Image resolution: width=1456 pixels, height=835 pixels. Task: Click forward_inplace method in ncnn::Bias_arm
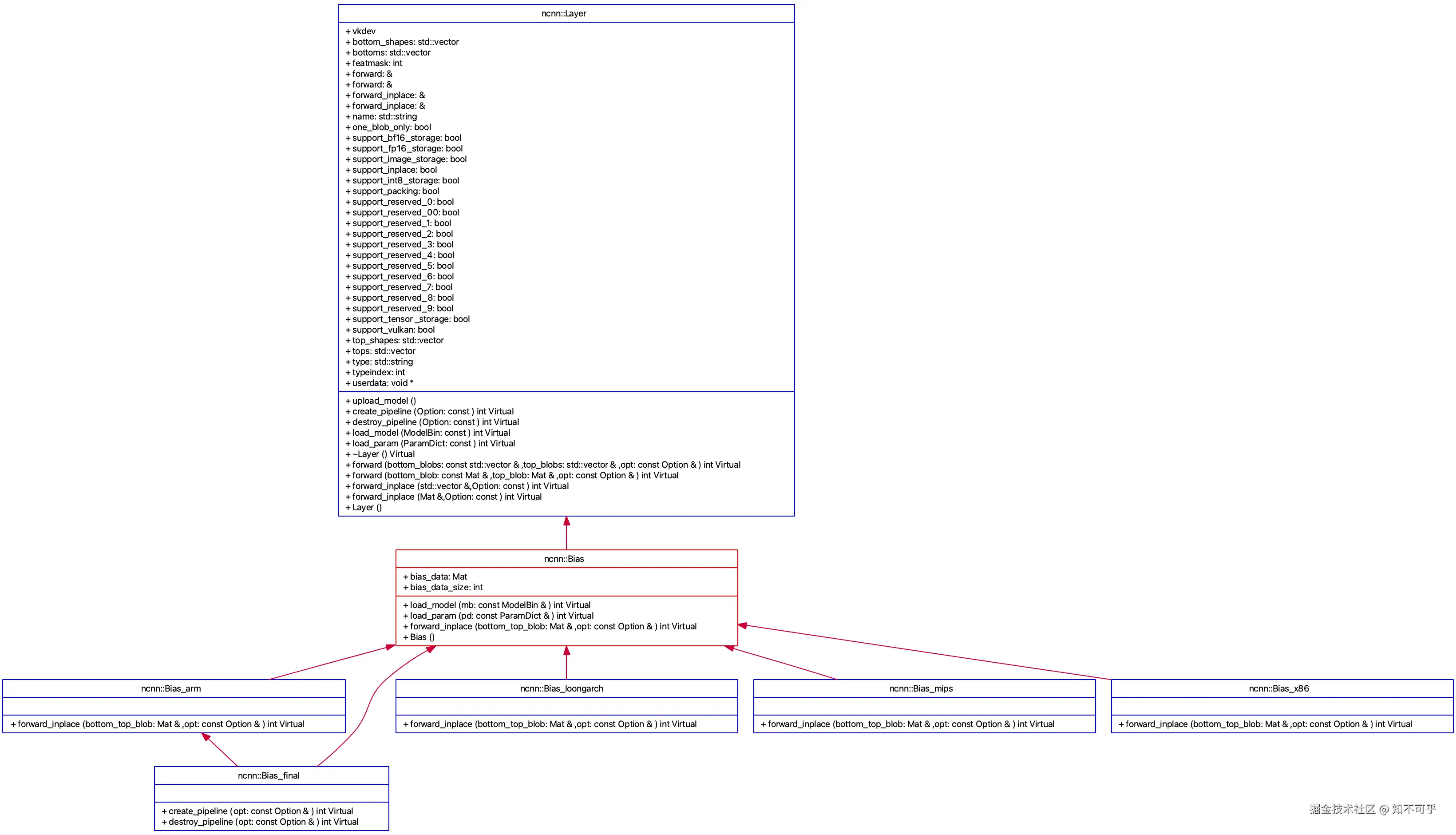[x=158, y=724]
